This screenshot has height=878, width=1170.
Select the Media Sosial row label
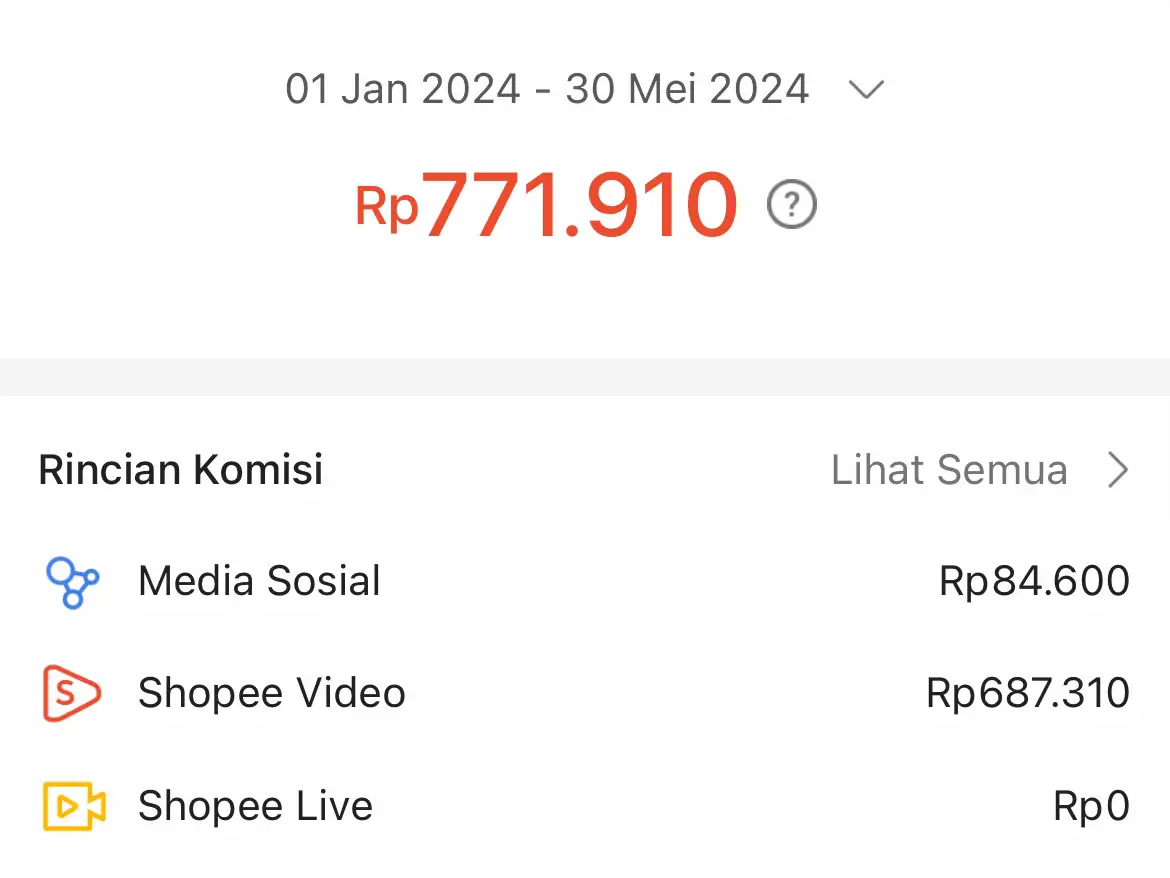click(259, 580)
